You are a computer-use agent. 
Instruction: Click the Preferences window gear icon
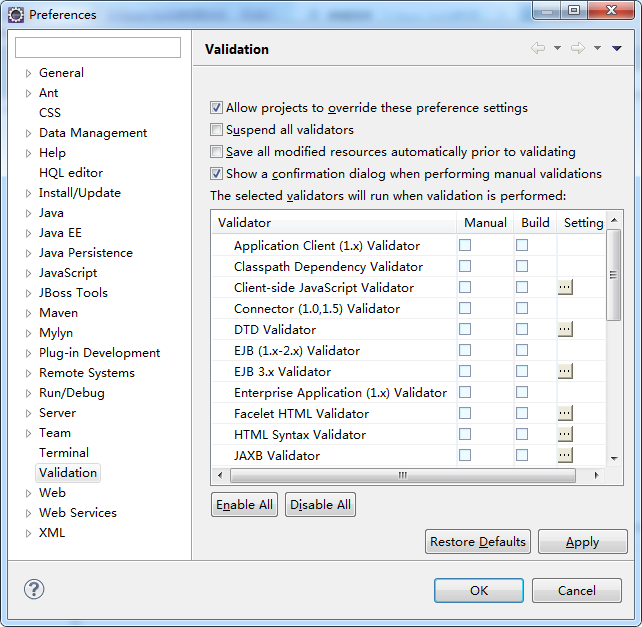16,15
